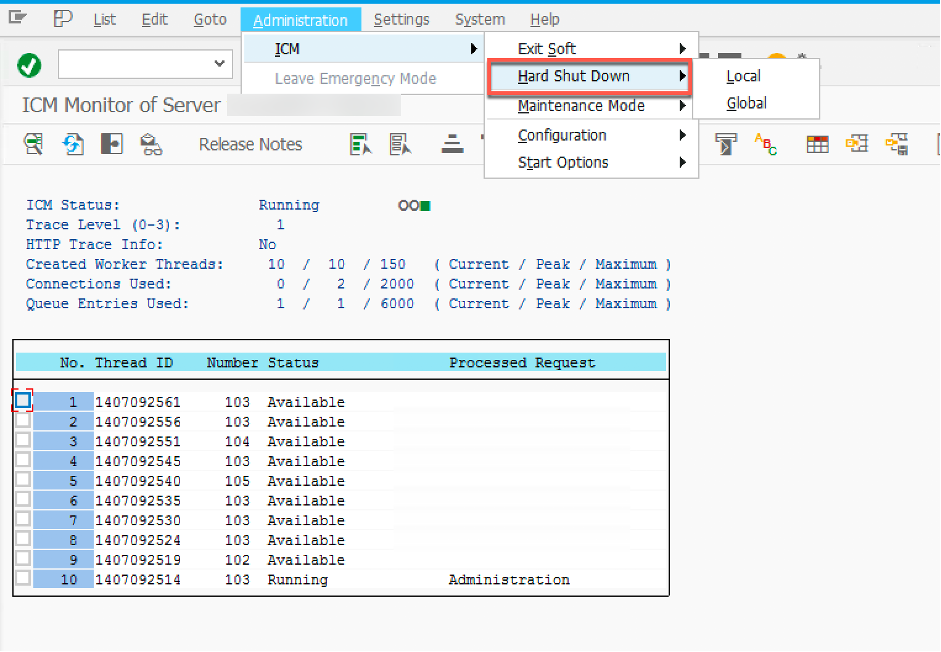Expand the ICM submenu

tap(362, 49)
